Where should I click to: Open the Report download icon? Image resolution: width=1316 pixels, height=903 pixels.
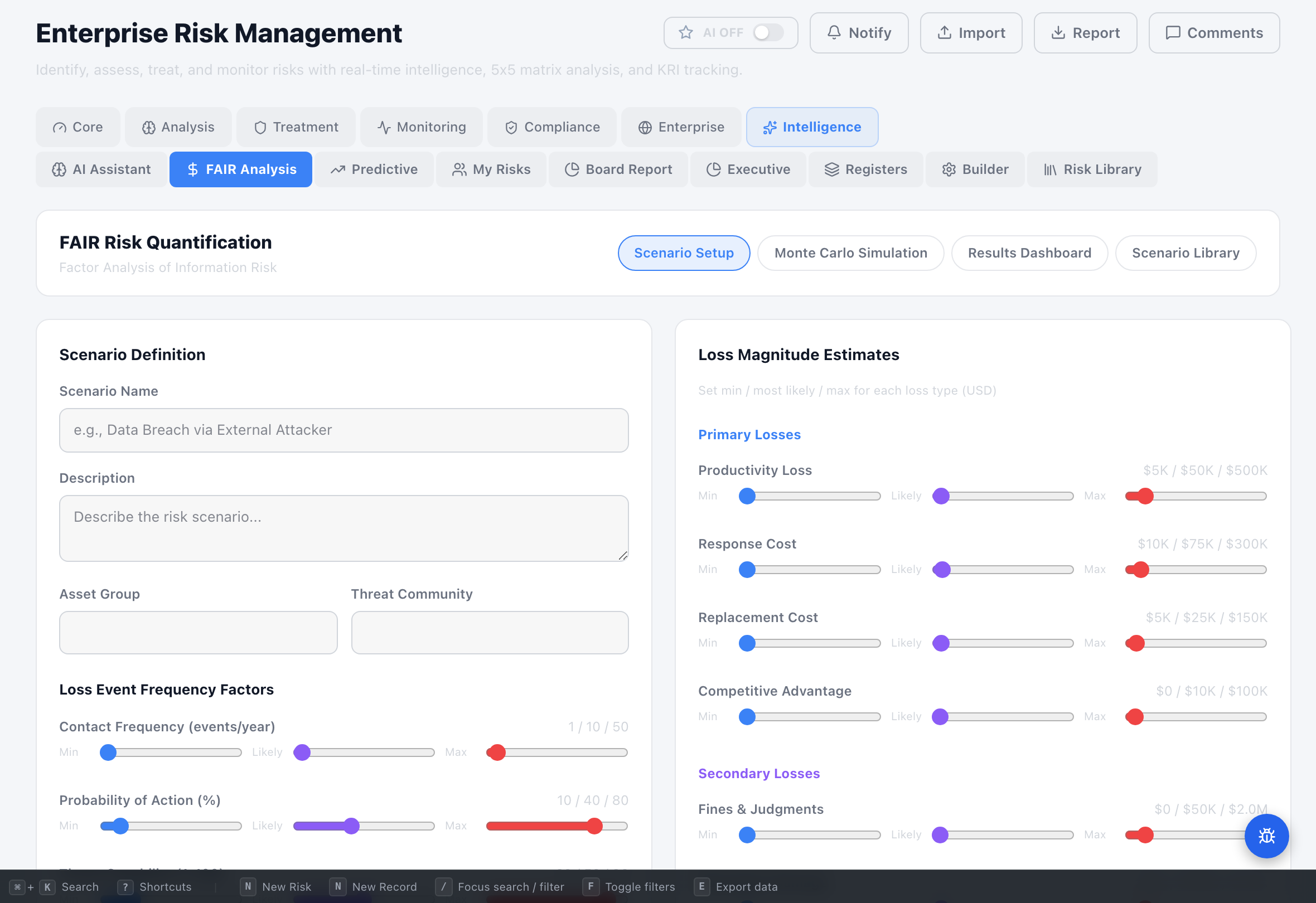tap(1058, 33)
